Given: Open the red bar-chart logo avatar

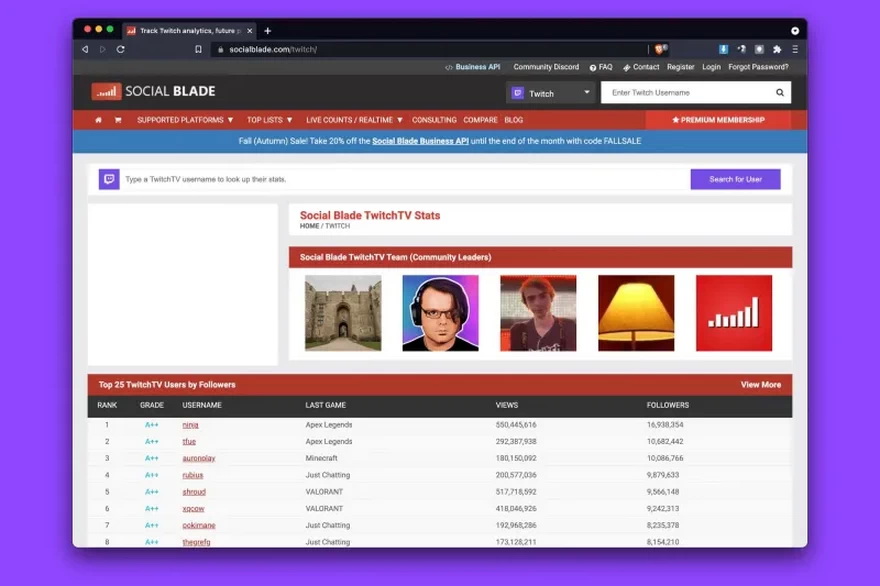Looking at the screenshot, I should tap(734, 313).
